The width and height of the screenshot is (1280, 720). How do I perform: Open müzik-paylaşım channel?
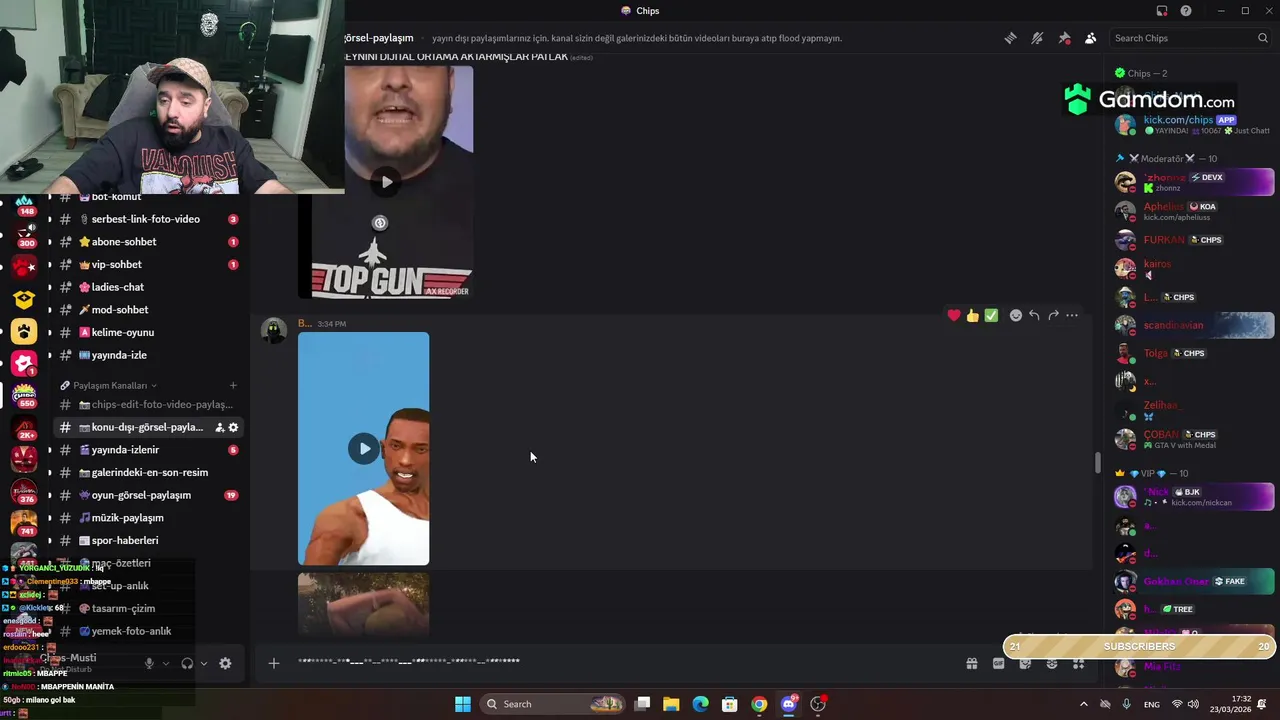pyautogui.click(x=147, y=518)
